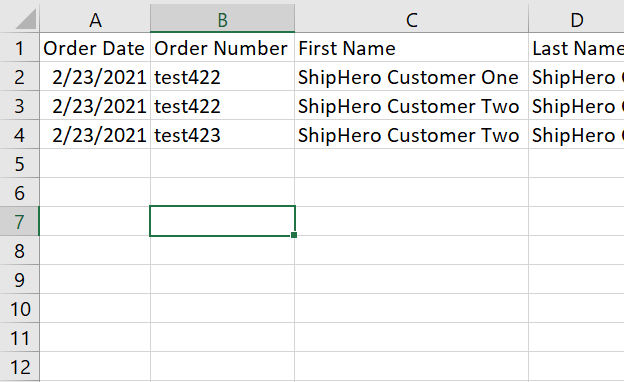Click the Last Name header cell
Image resolution: width=624 pixels, height=382 pixels.
tap(577, 48)
